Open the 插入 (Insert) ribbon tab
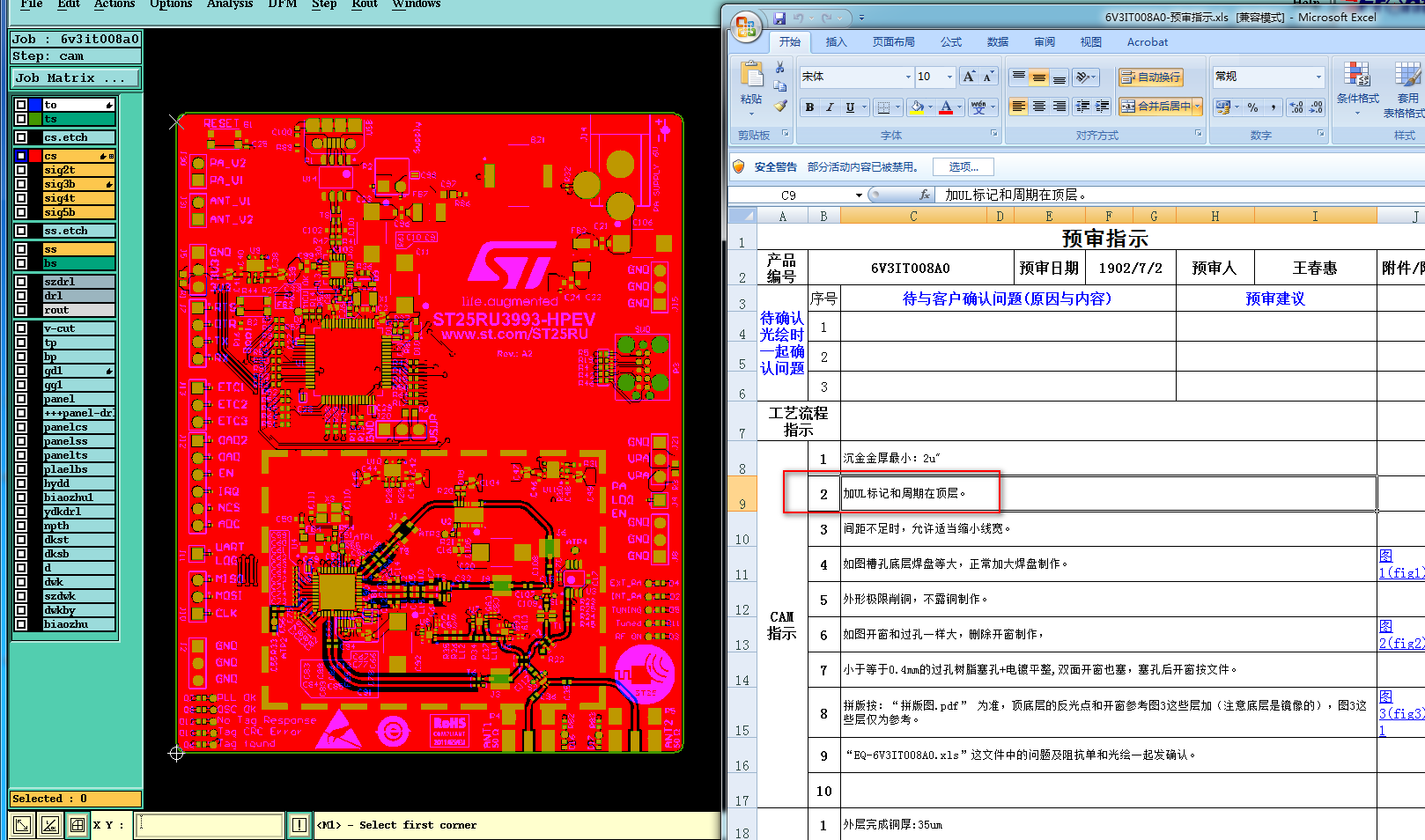The image size is (1425, 840). (836, 42)
